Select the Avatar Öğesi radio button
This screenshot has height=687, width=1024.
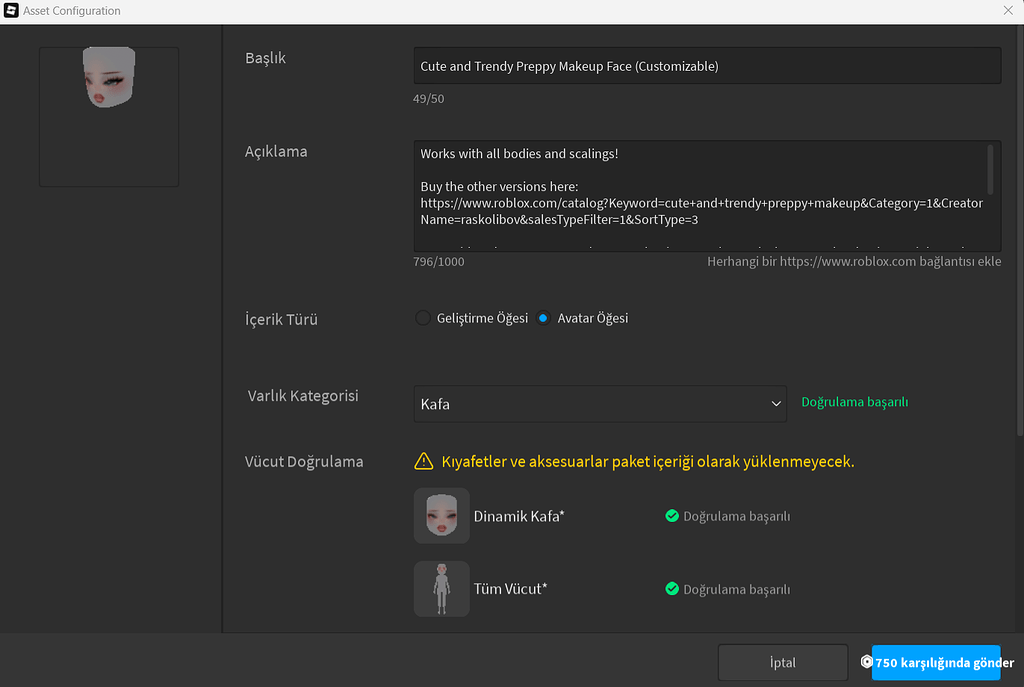pyautogui.click(x=543, y=318)
